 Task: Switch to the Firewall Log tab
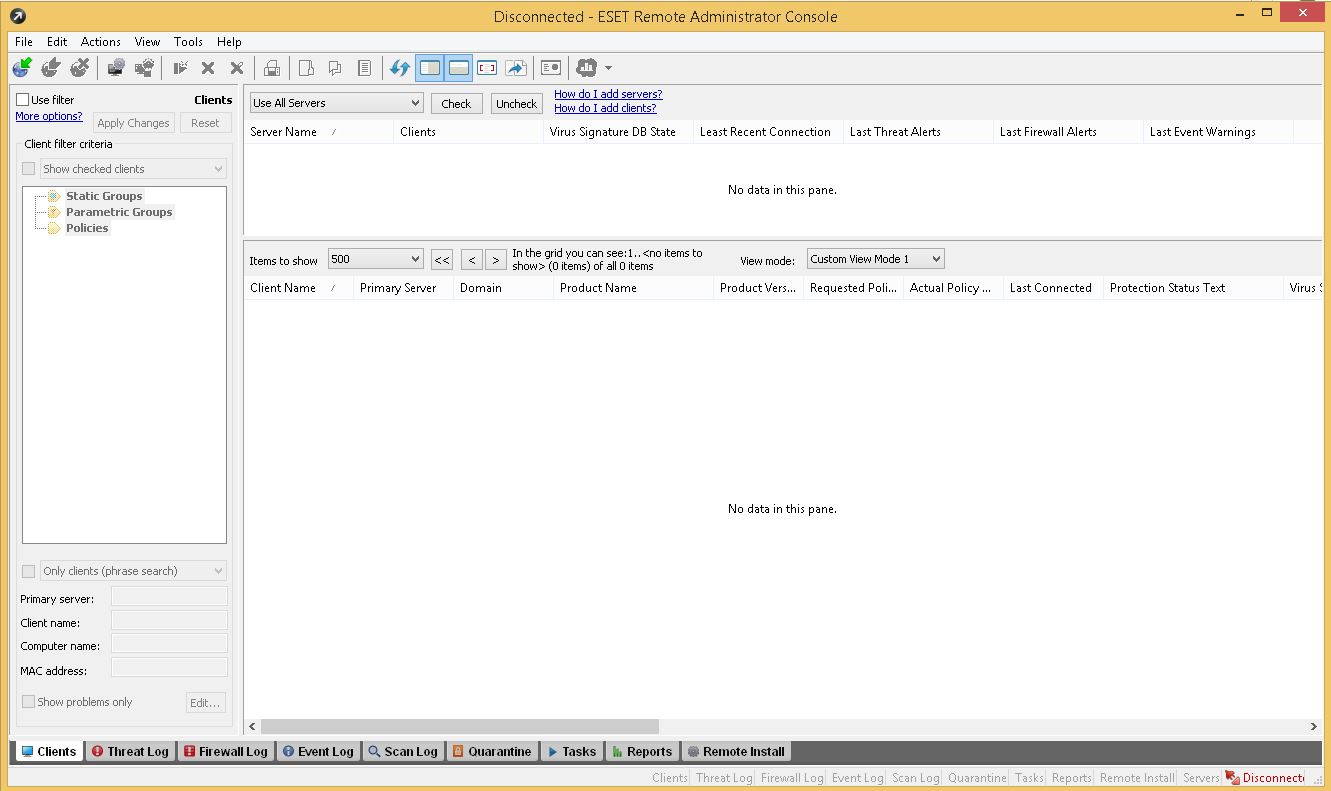pos(225,751)
